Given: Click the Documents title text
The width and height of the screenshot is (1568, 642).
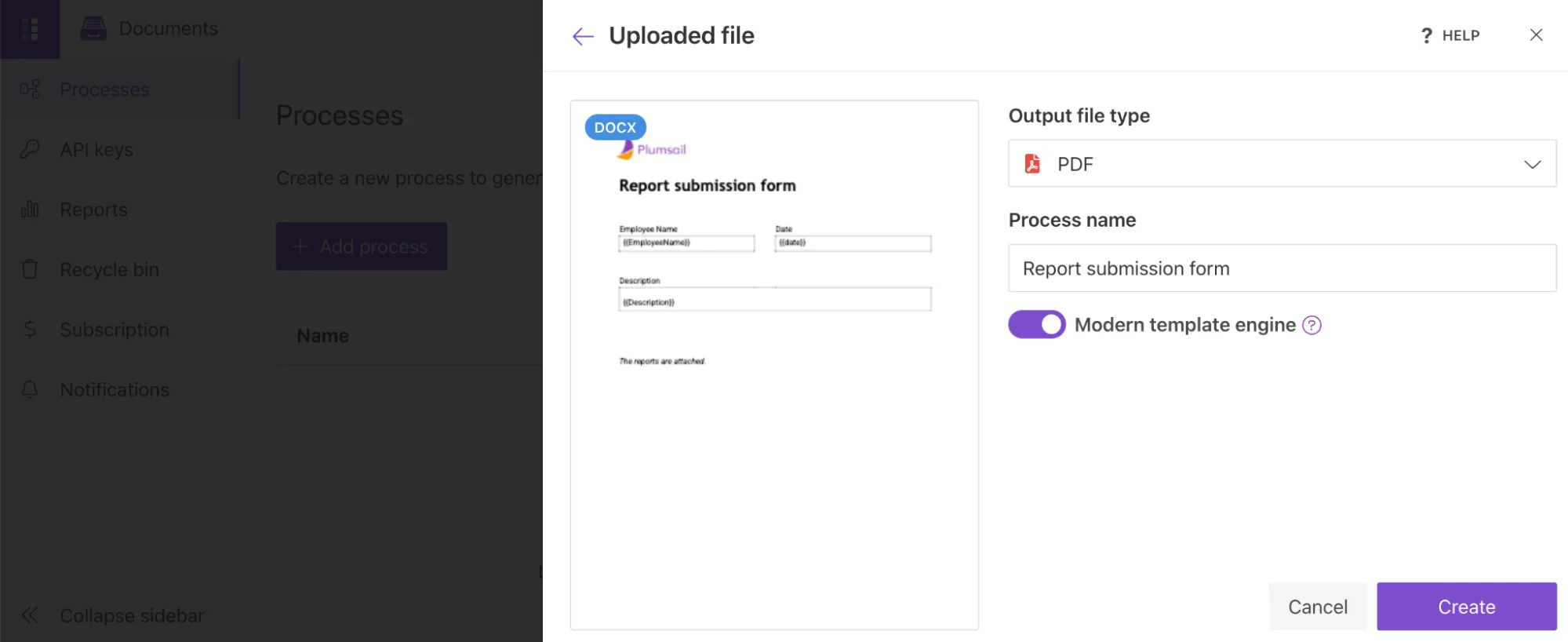Looking at the screenshot, I should [168, 28].
